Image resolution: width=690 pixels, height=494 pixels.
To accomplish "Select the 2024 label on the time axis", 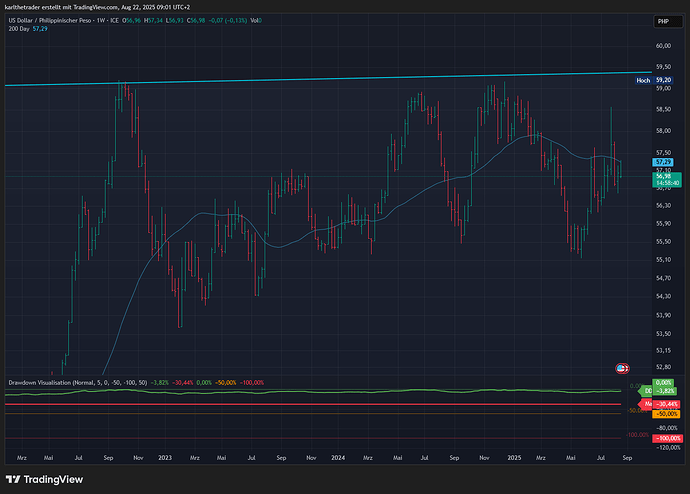I will (339, 456).
